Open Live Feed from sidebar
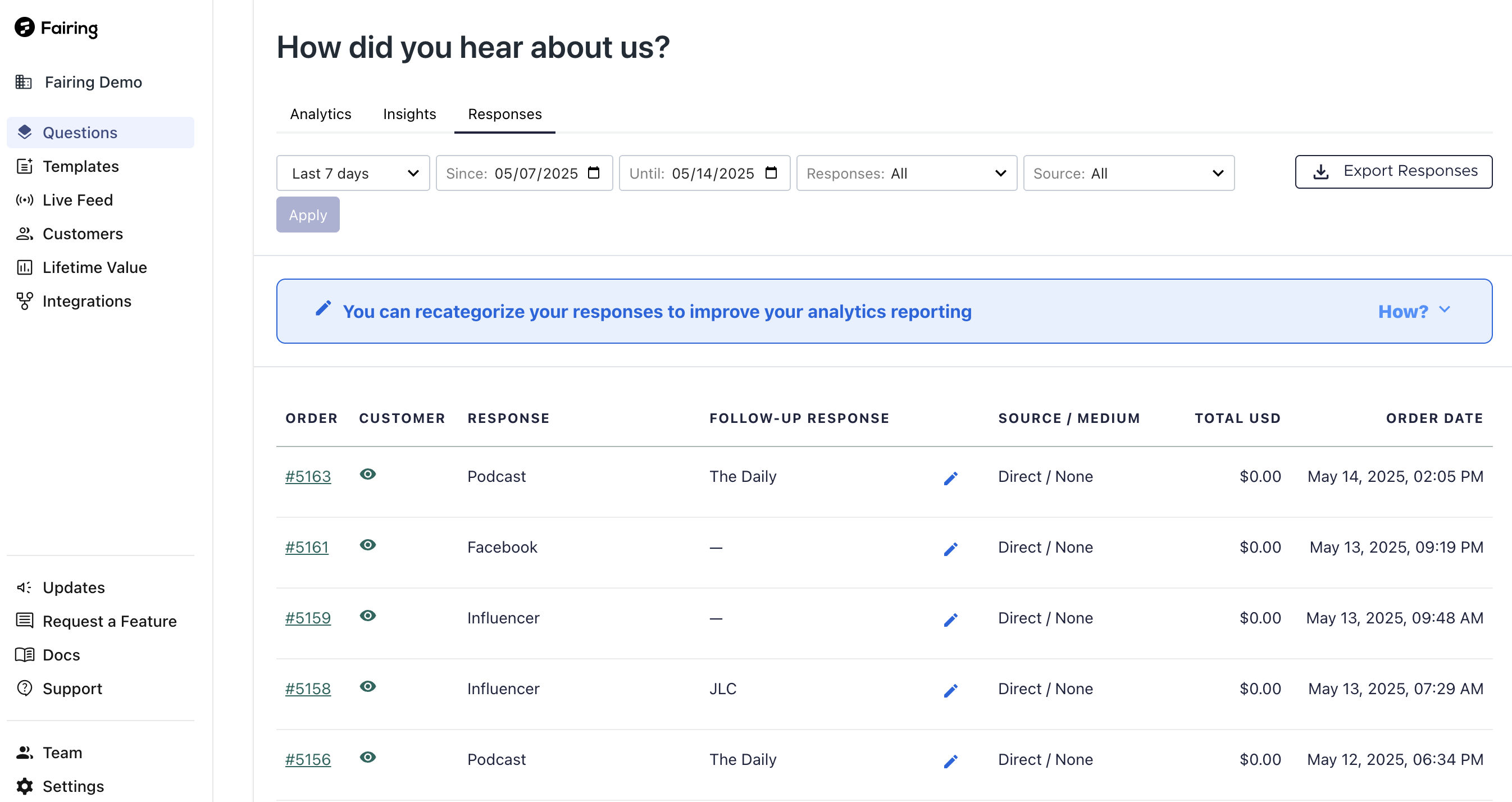Viewport: 1512px width, 802px height. click(78, 200)
